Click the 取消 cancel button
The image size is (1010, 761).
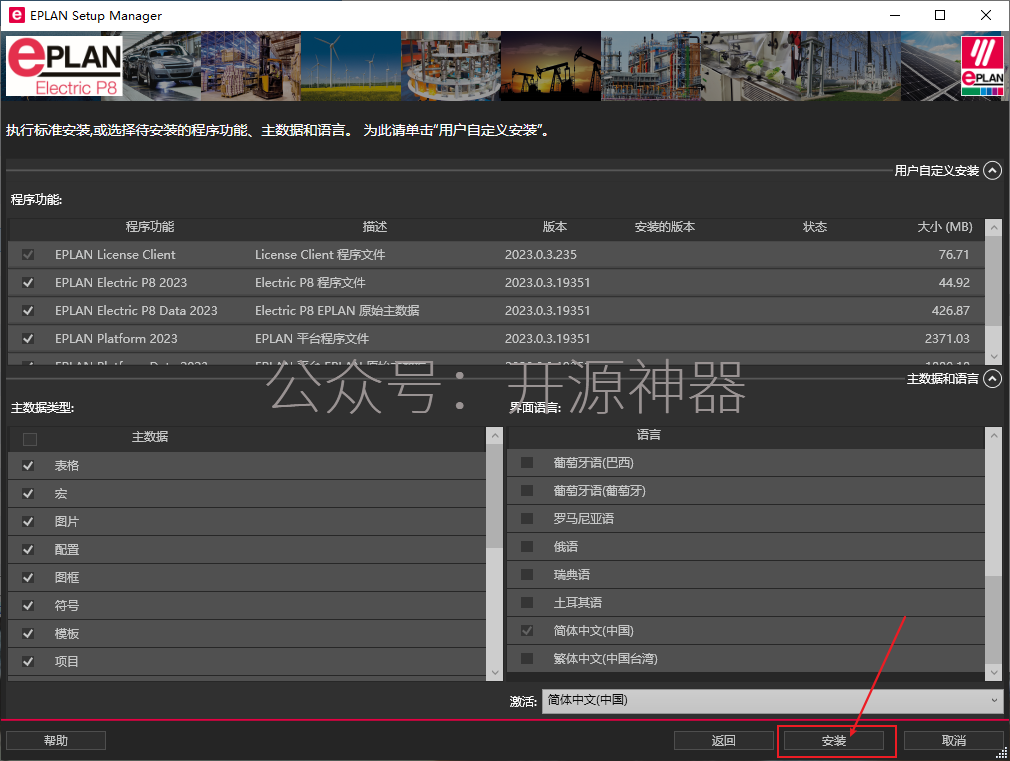[953, 740]
